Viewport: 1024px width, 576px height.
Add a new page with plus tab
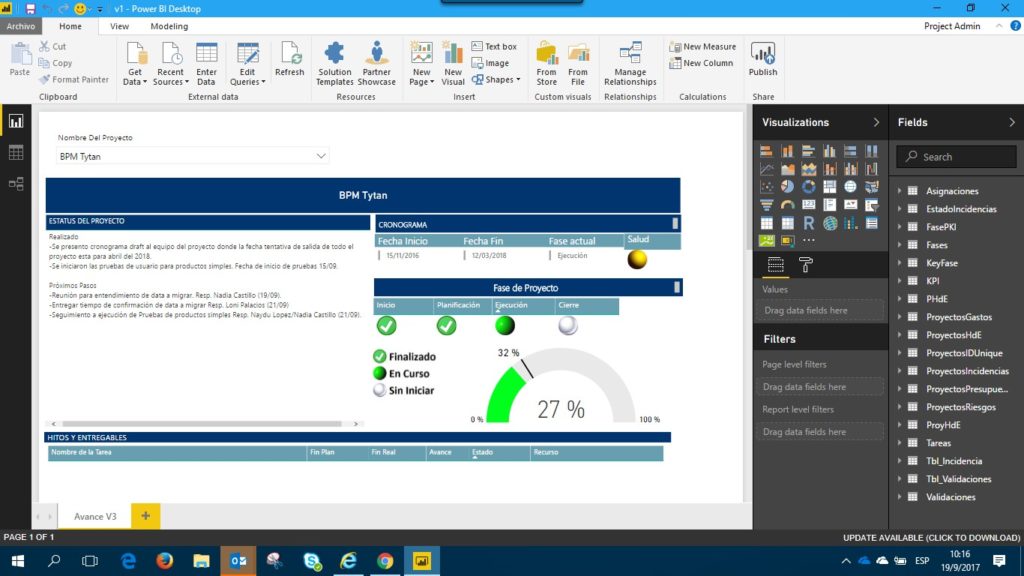click(x=146, y=516)
